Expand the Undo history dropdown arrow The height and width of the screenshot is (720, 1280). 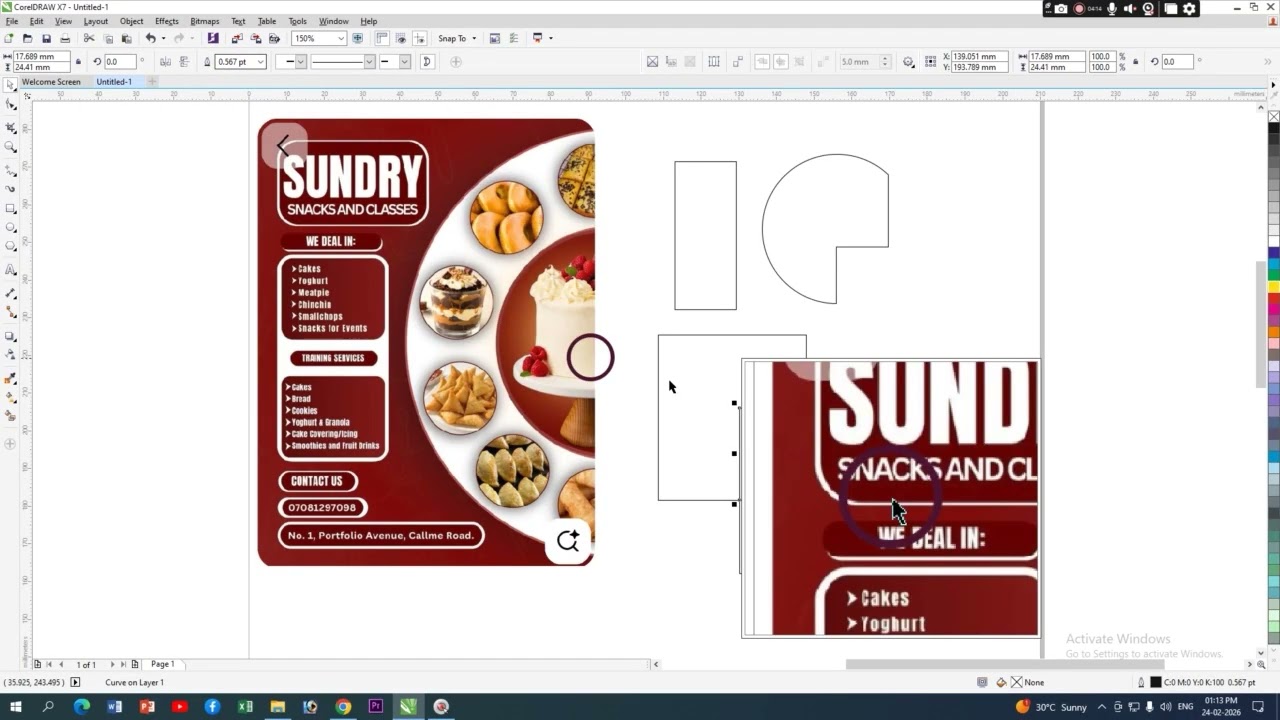(163, 38)
